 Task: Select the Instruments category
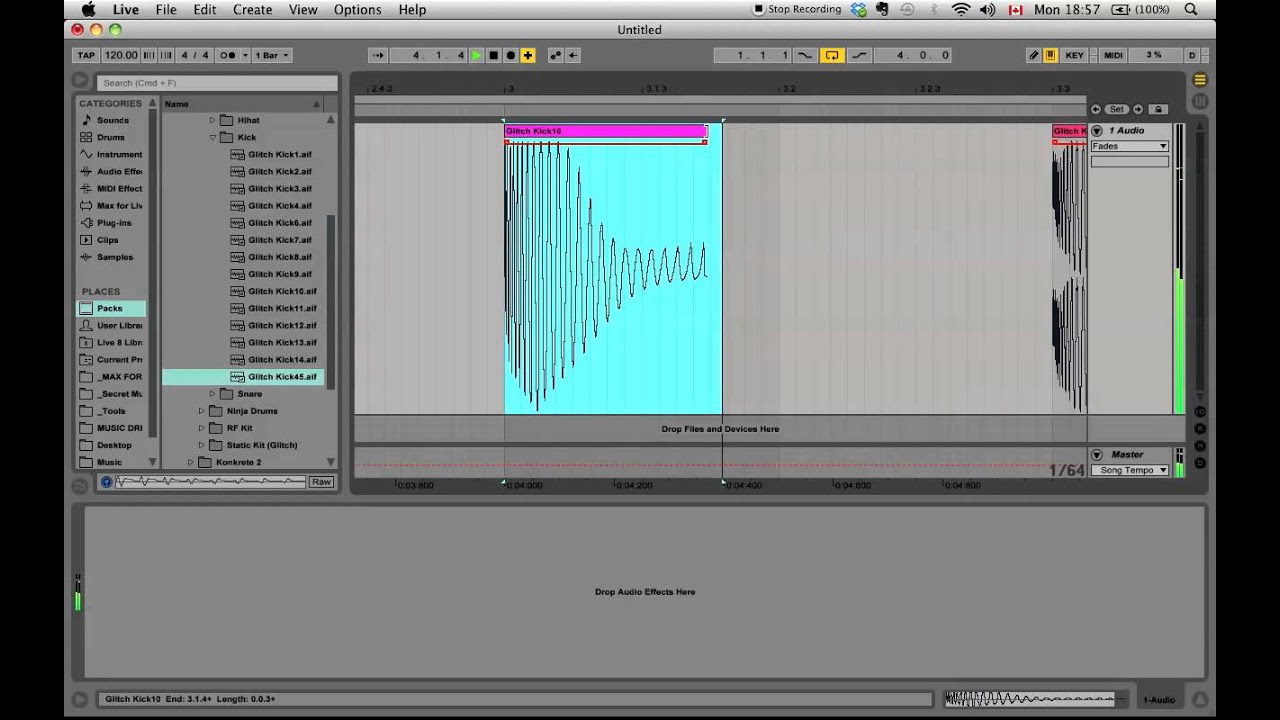pyautogui.click(x=112, y=154)
